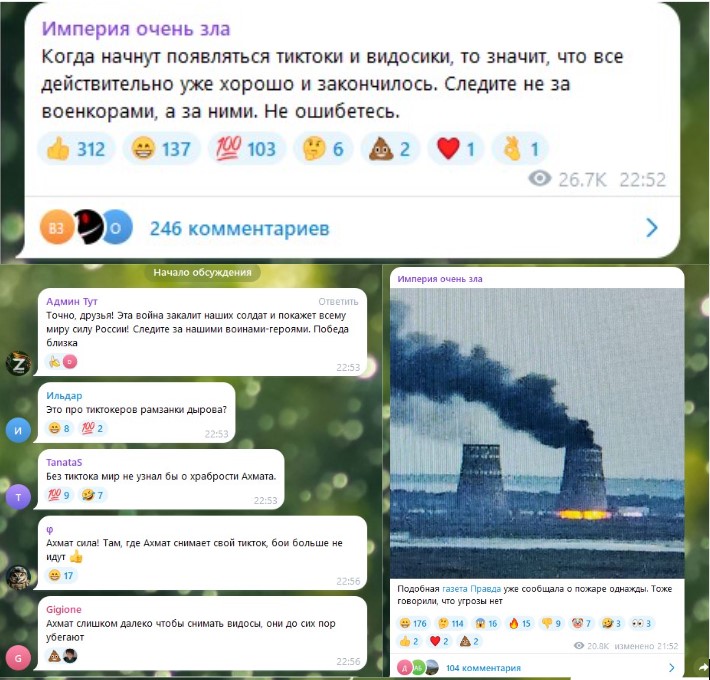Click the laughing reaction with 17
The width and height of the screenshot is (710, 680).
(x=61, y=575)
